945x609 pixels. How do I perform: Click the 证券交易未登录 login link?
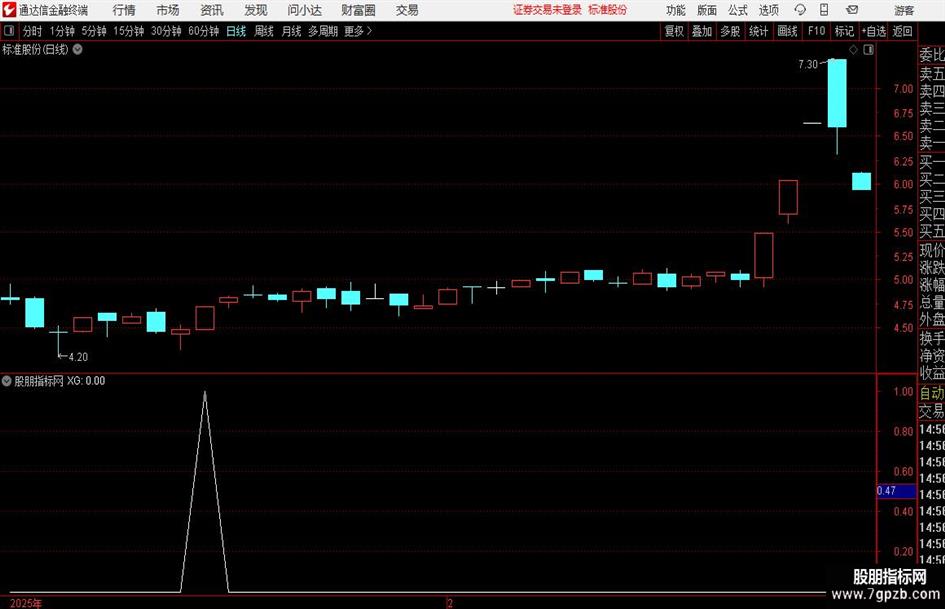click(x=547, y=10)
